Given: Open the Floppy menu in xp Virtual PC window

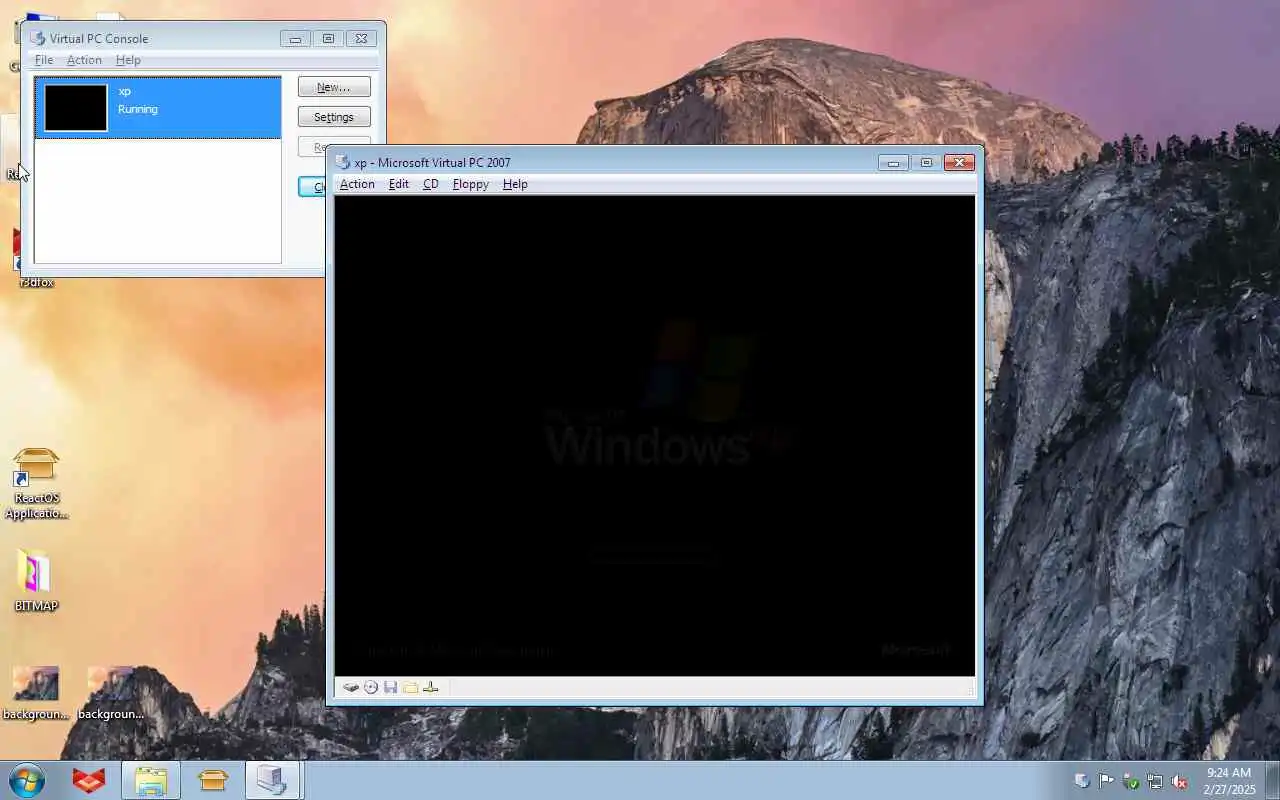Looking at the screenshot, I should pos(471,184).
